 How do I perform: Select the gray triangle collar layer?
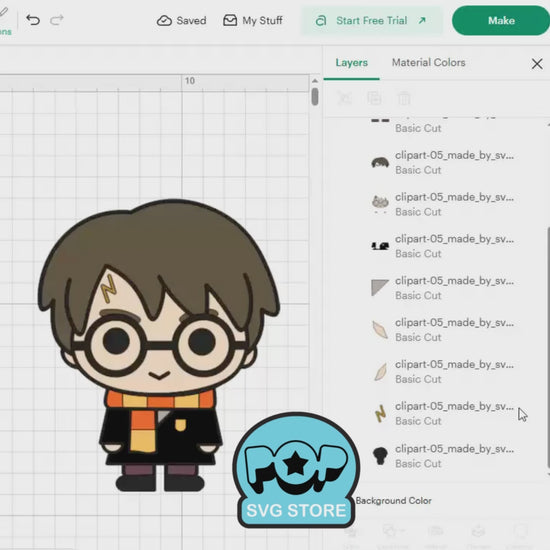pos(443,288)
